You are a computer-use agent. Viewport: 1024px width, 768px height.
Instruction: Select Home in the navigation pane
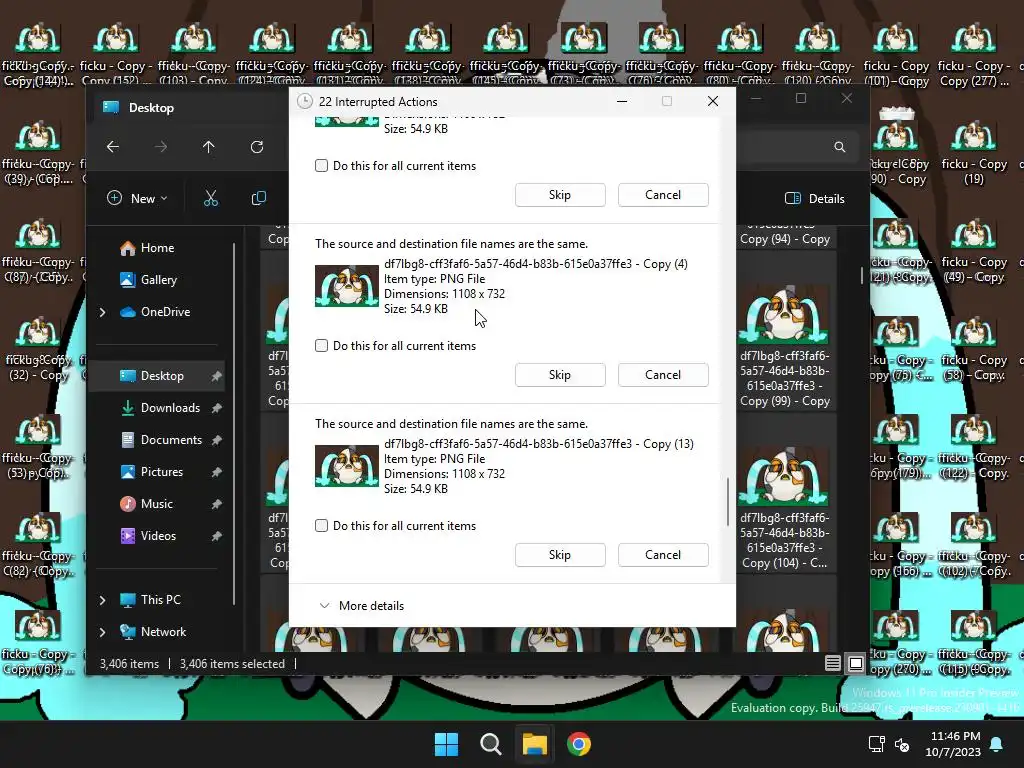[157, 248]
